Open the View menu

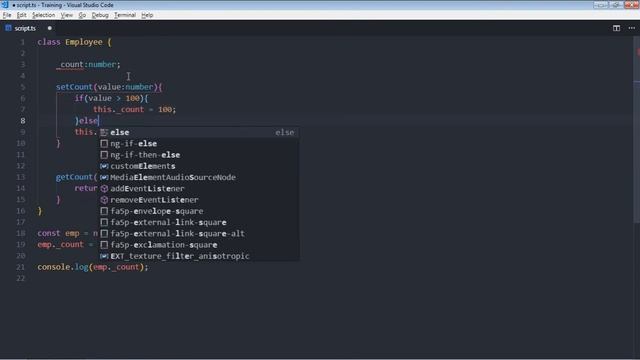[x=67, y=15]
